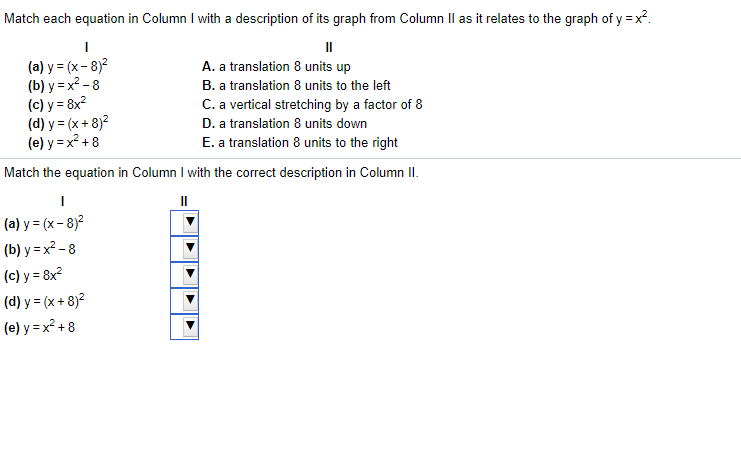
Task: Expand the dropdown next to (c) y = 8x²
Action: pos(184,275)
